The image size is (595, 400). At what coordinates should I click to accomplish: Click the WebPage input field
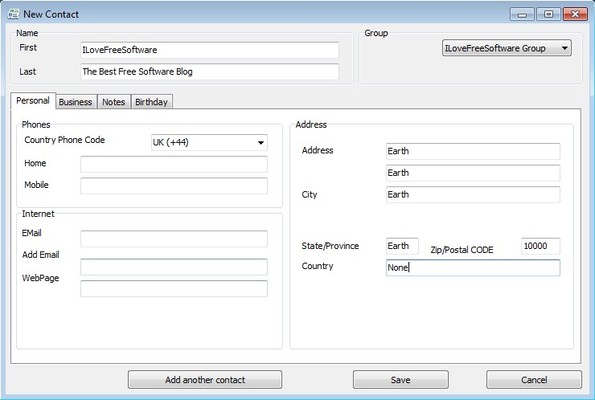click(174, 289)
